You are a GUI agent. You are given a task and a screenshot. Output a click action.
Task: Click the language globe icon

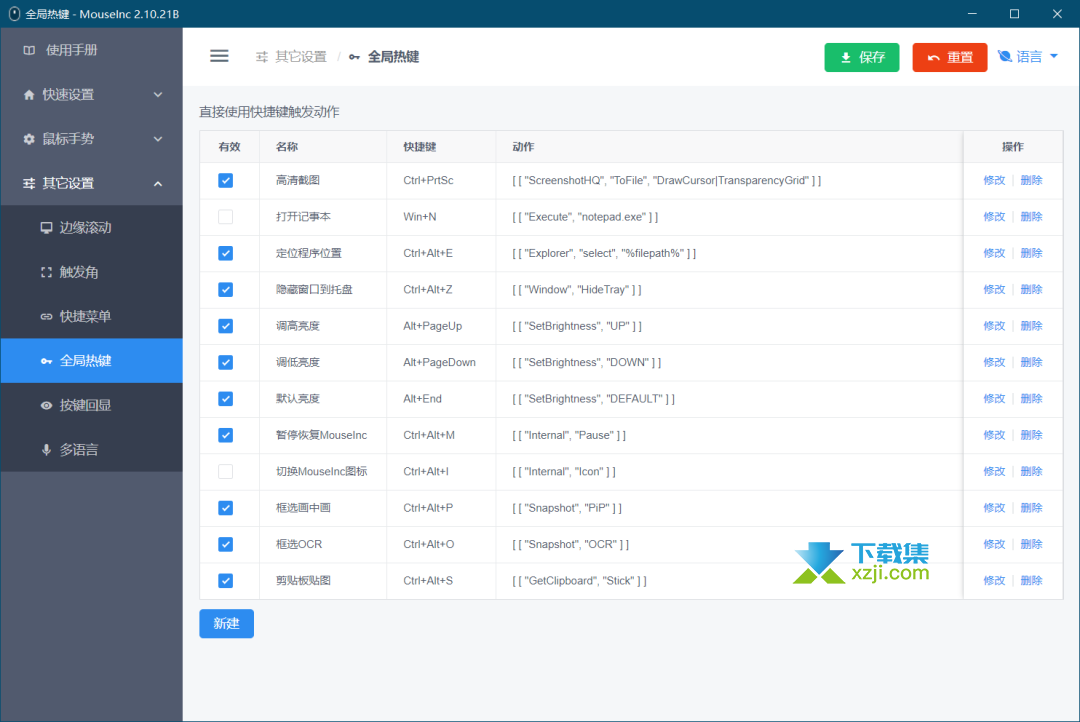(1005, 56)
